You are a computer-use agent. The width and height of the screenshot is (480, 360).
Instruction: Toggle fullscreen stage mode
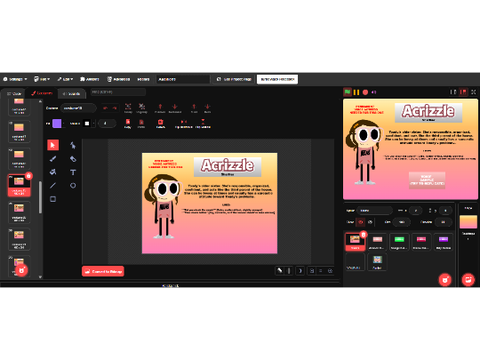coord(473,92)
